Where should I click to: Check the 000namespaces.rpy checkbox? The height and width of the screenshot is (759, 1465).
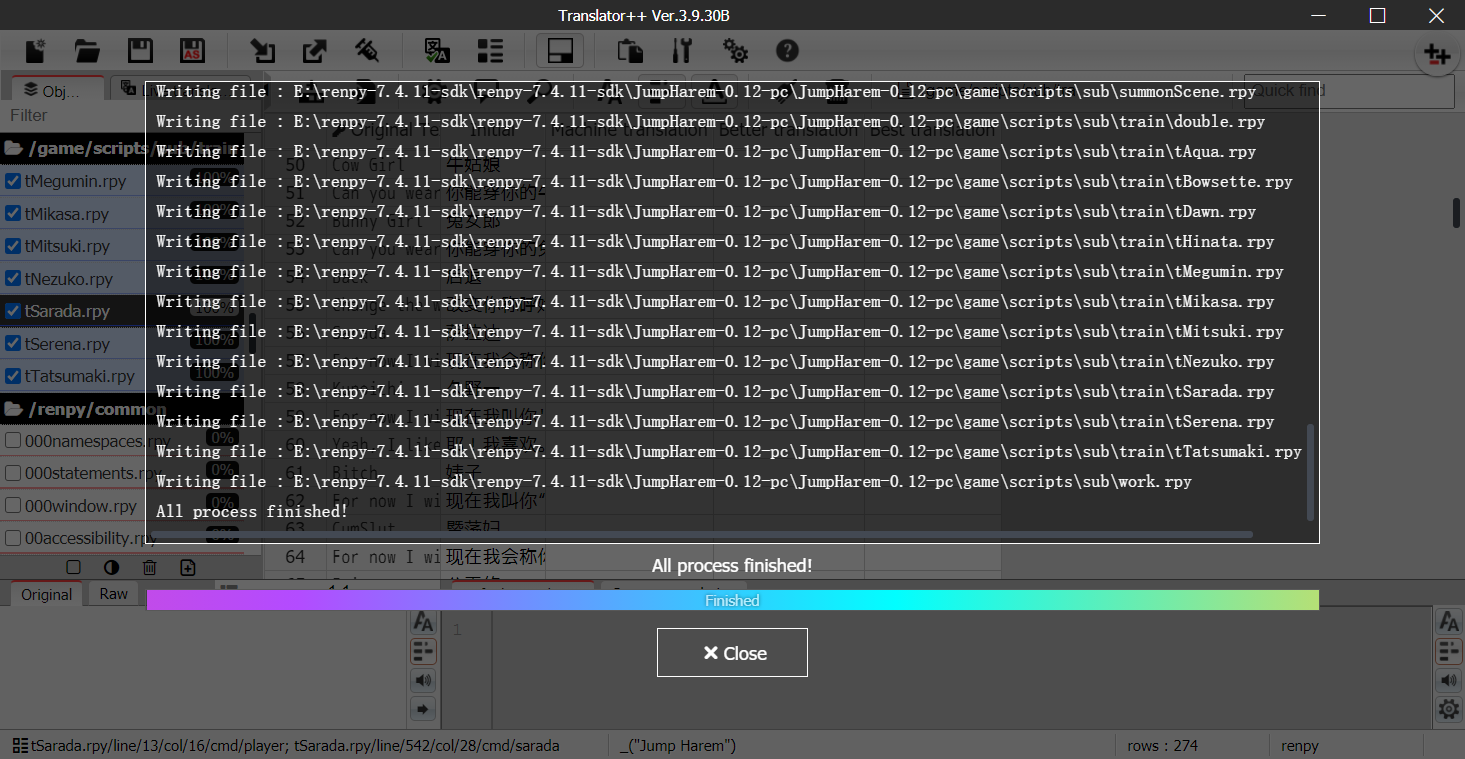point(13,441)
